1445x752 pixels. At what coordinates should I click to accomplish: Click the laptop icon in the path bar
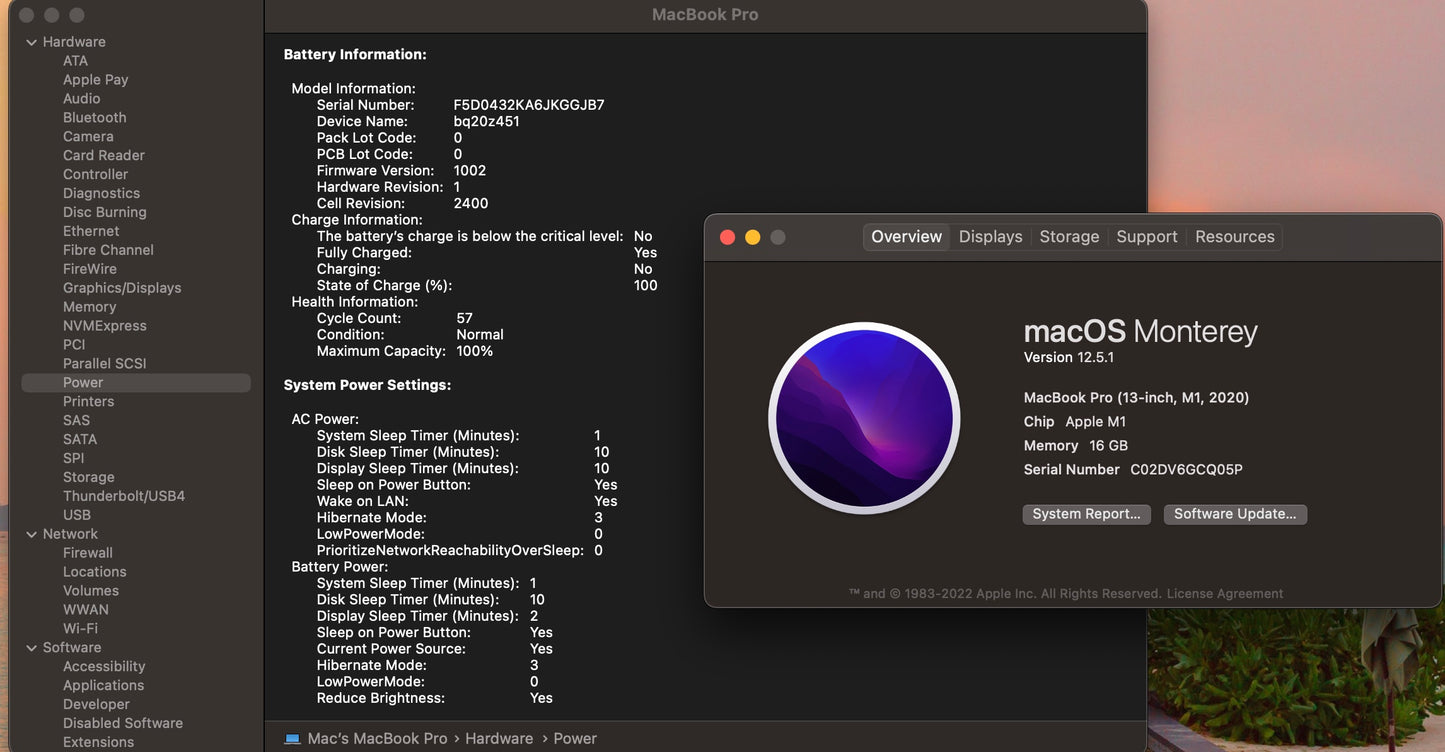pyautogui.click(x=292, y=739)
